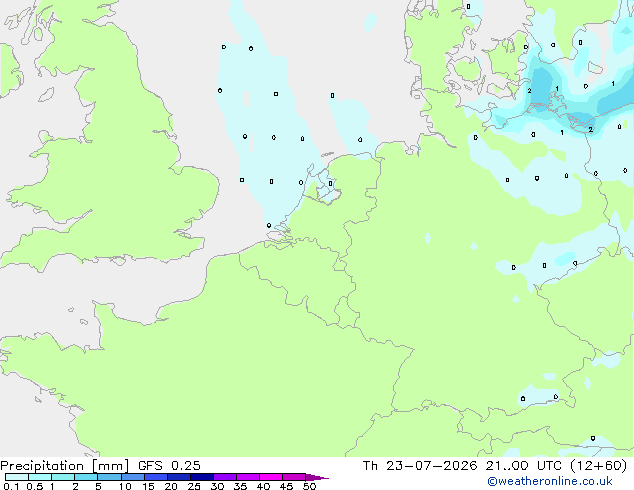The height and width of the screenshot is (490, 634).
Task: Click the '50' legend scale number
Action: pyautogui.click(x=309, y=486)
